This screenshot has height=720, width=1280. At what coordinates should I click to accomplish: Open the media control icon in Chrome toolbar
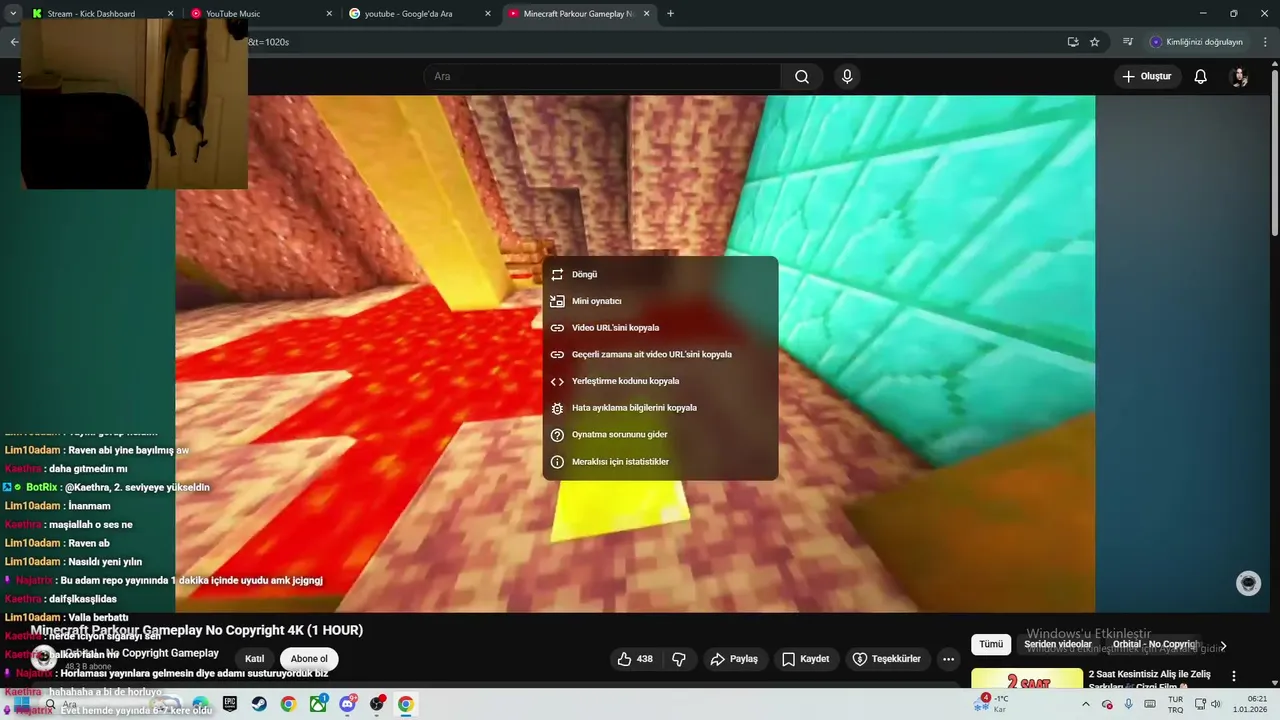point(1128,42)
